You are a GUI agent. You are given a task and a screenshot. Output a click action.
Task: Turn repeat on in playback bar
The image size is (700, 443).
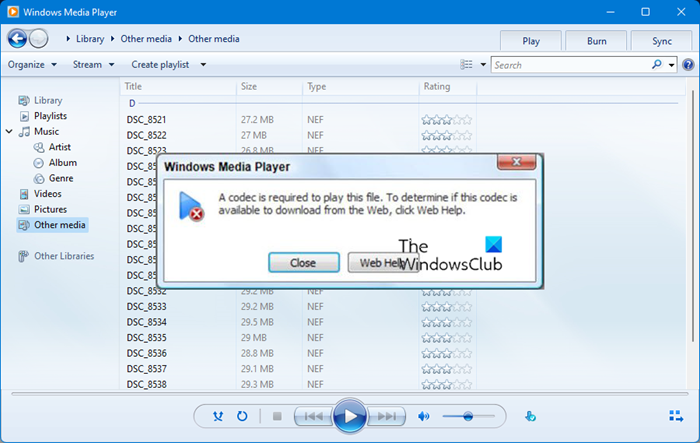[242, 416]
